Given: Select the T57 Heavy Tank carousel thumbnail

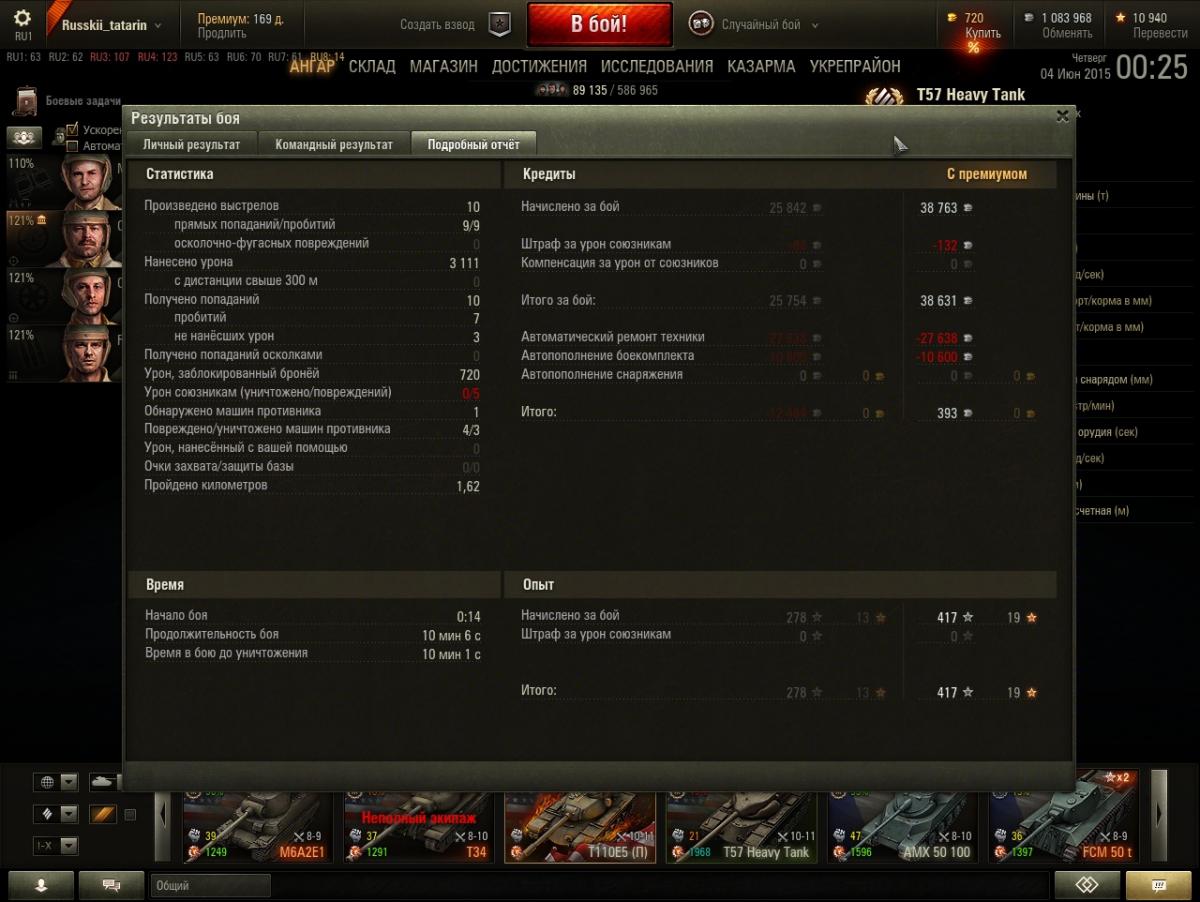Looking at the screenshot, I should [x=741, y=825].
